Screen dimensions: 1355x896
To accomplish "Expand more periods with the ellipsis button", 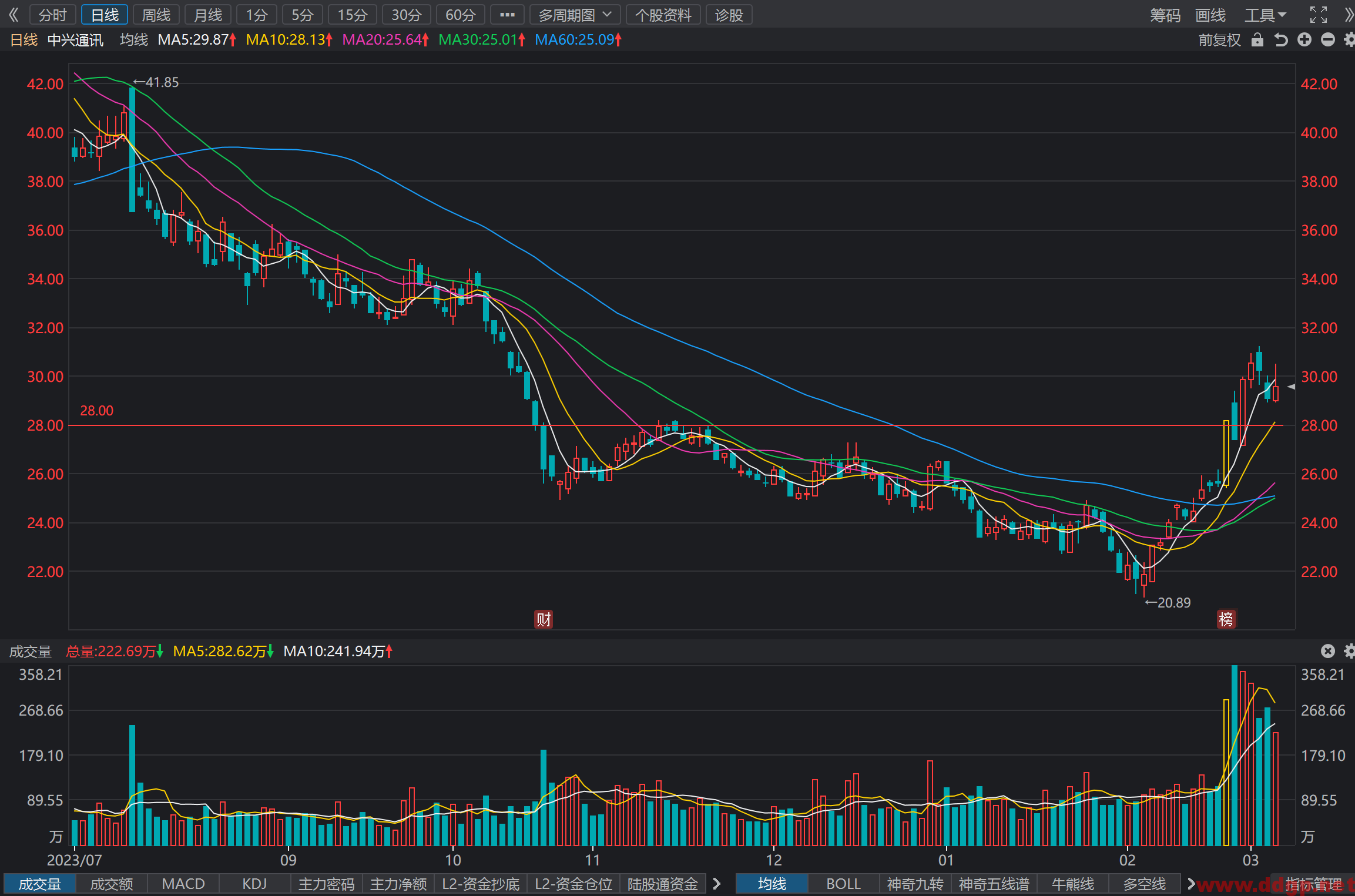I will point(507,15).
